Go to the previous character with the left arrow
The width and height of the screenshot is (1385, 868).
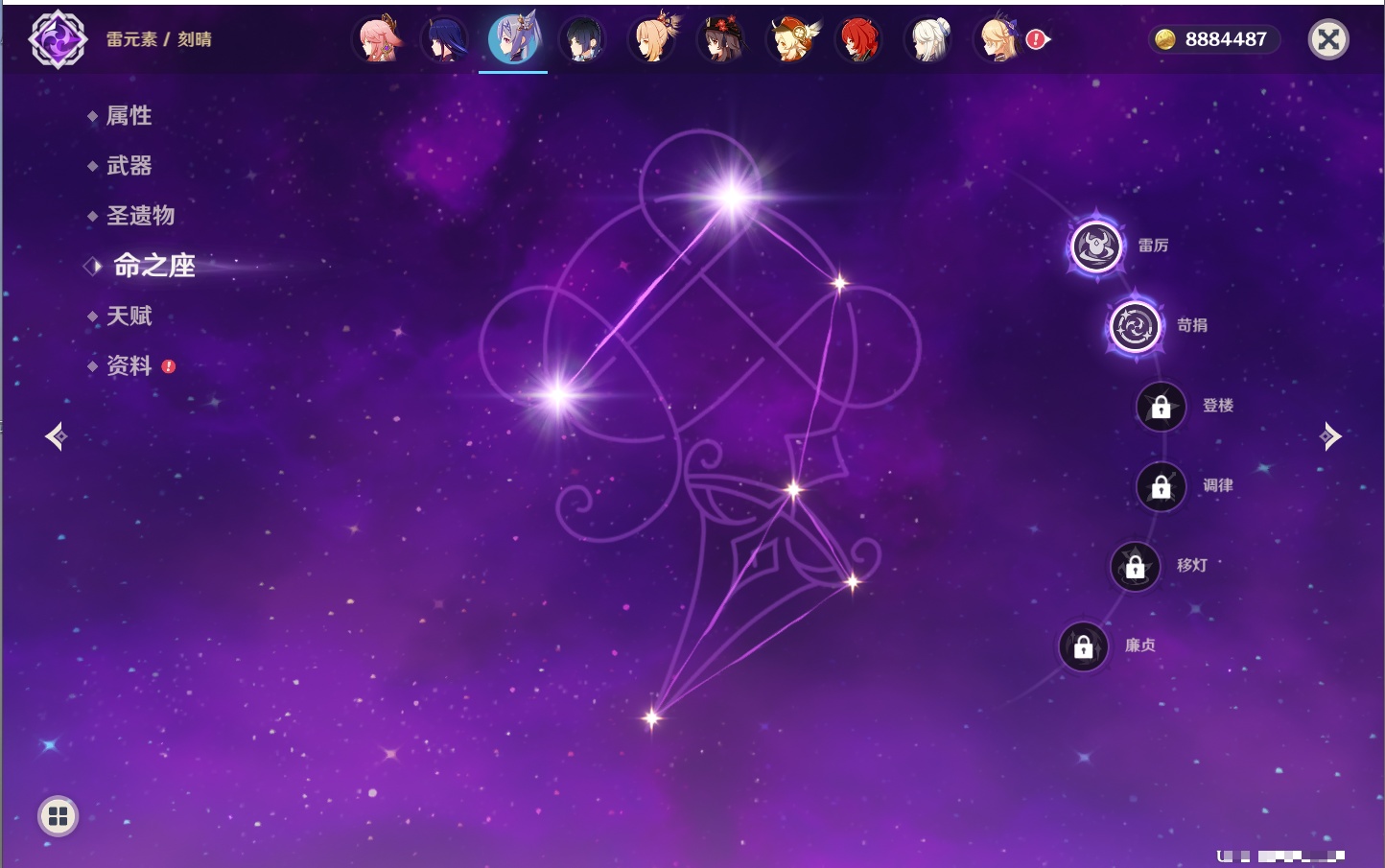coord(56,436)
